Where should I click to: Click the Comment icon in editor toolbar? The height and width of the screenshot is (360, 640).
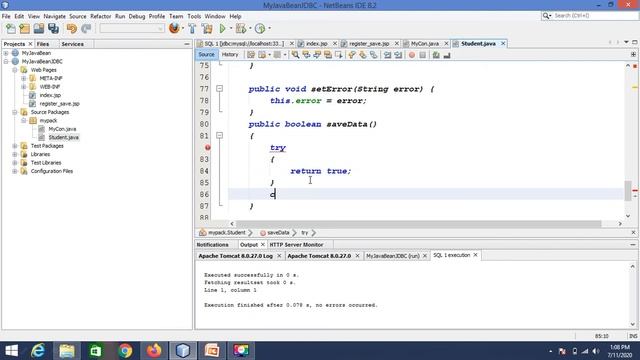[x=436, y=55]
